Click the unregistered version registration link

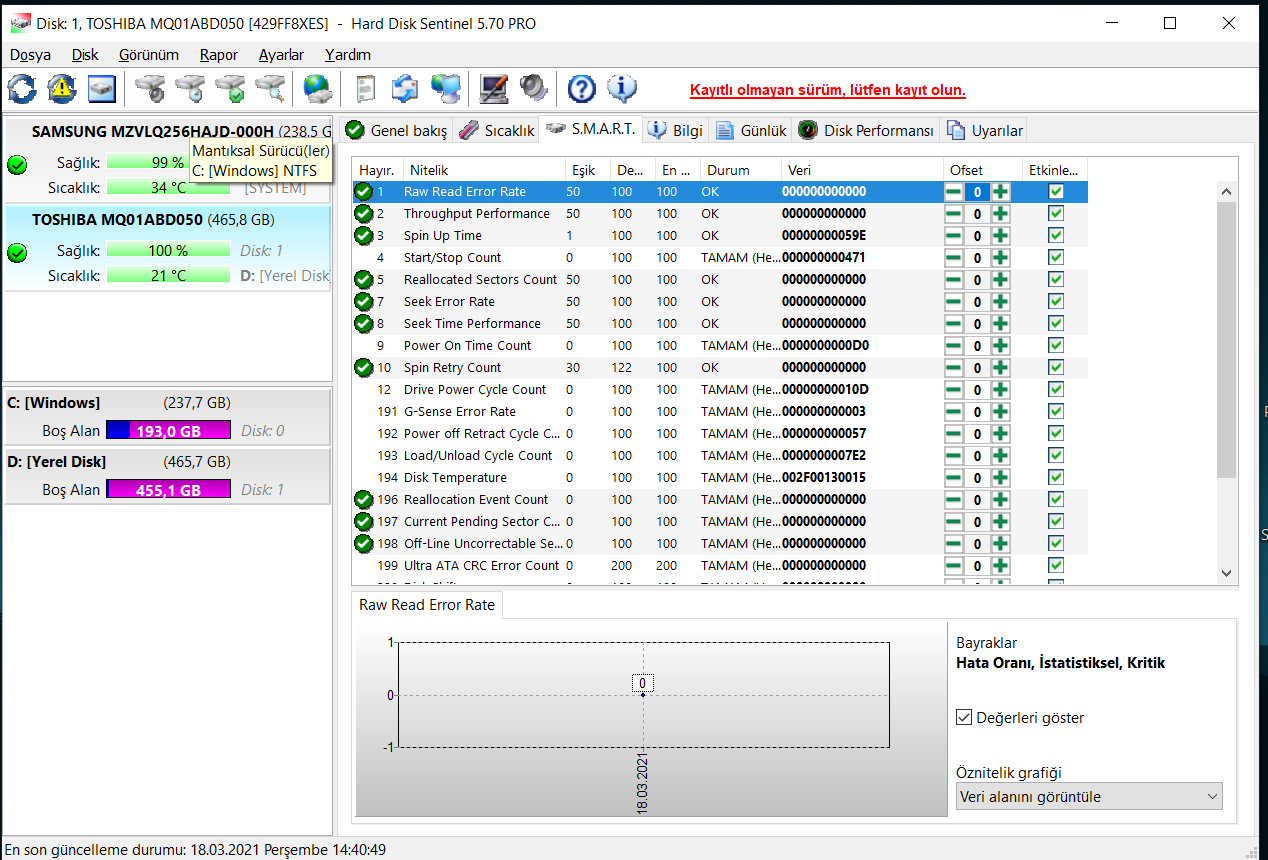pos(827,90)
